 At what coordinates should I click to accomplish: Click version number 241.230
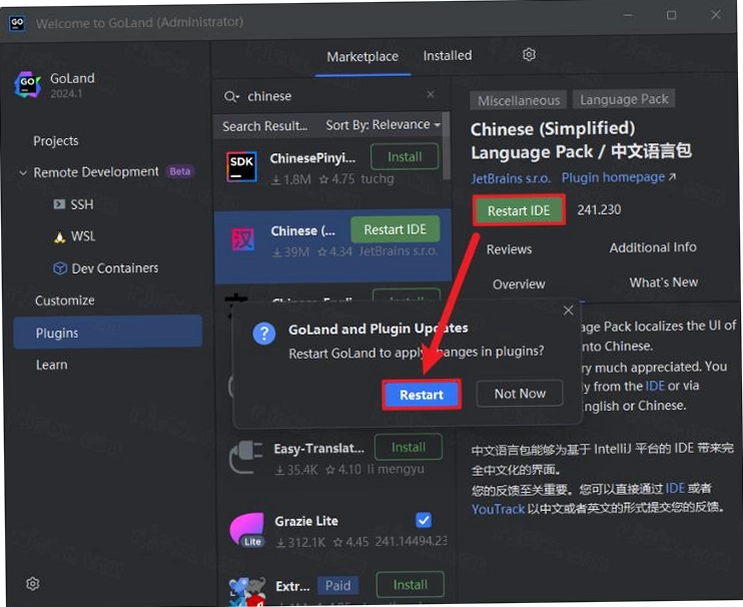pos(599,209)
